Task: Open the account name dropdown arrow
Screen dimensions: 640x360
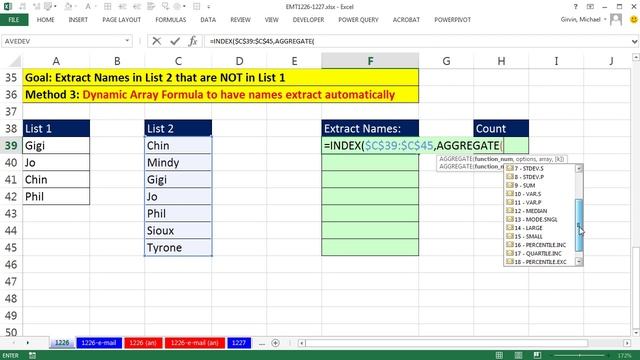Action: coord(605,19)
